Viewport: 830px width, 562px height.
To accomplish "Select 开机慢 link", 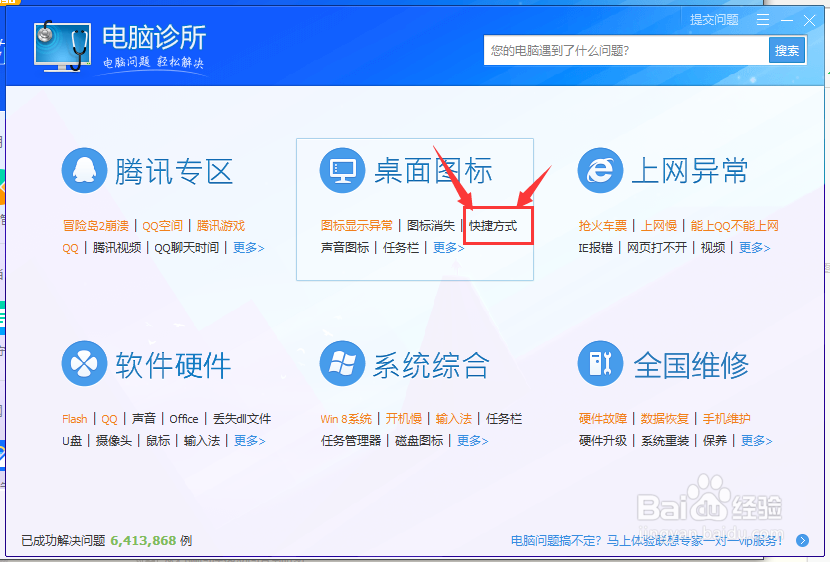I will pyautogui.click(x=404, y=419).
